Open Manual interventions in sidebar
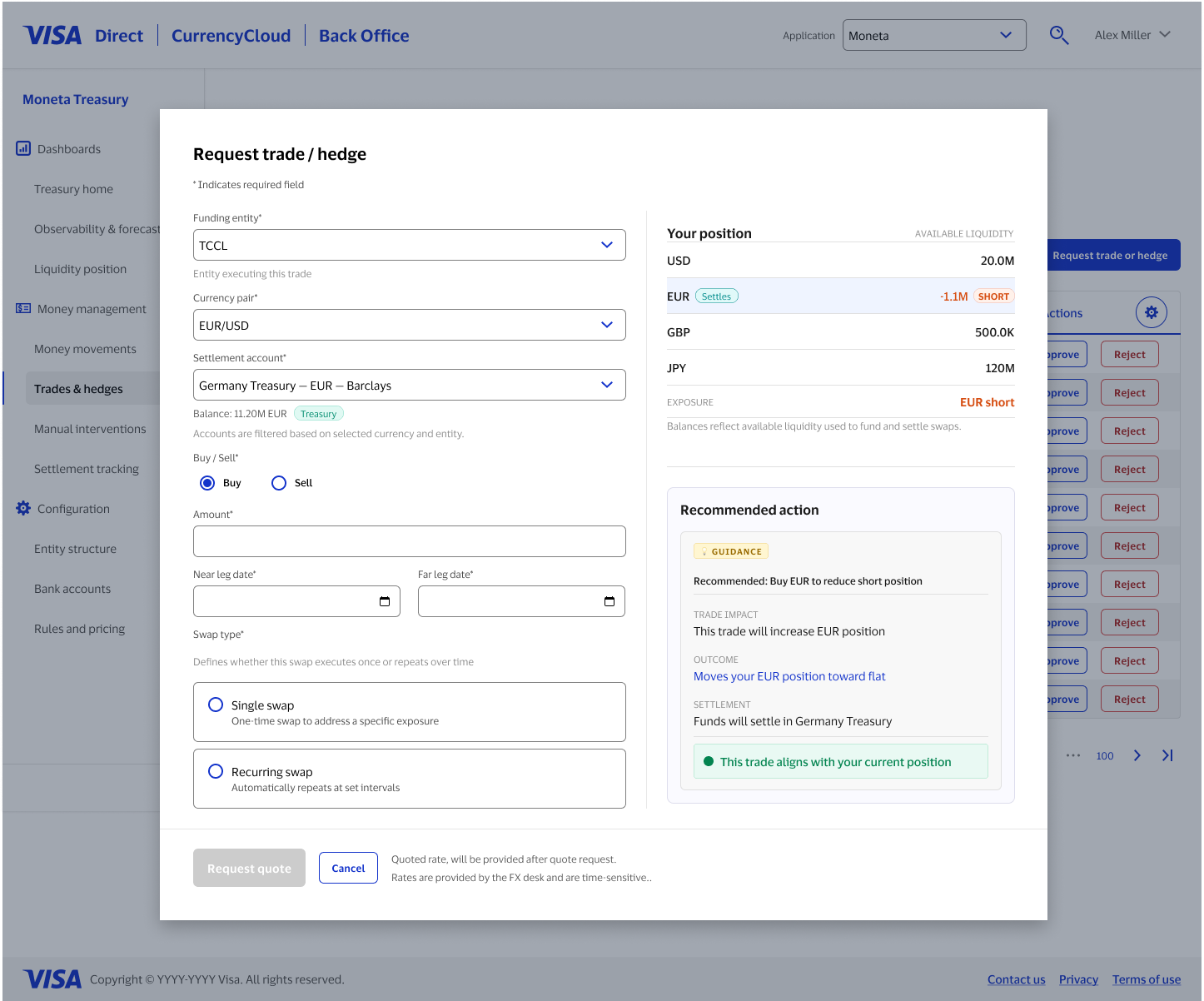The image size is (1204, 1001). [90, 429]
